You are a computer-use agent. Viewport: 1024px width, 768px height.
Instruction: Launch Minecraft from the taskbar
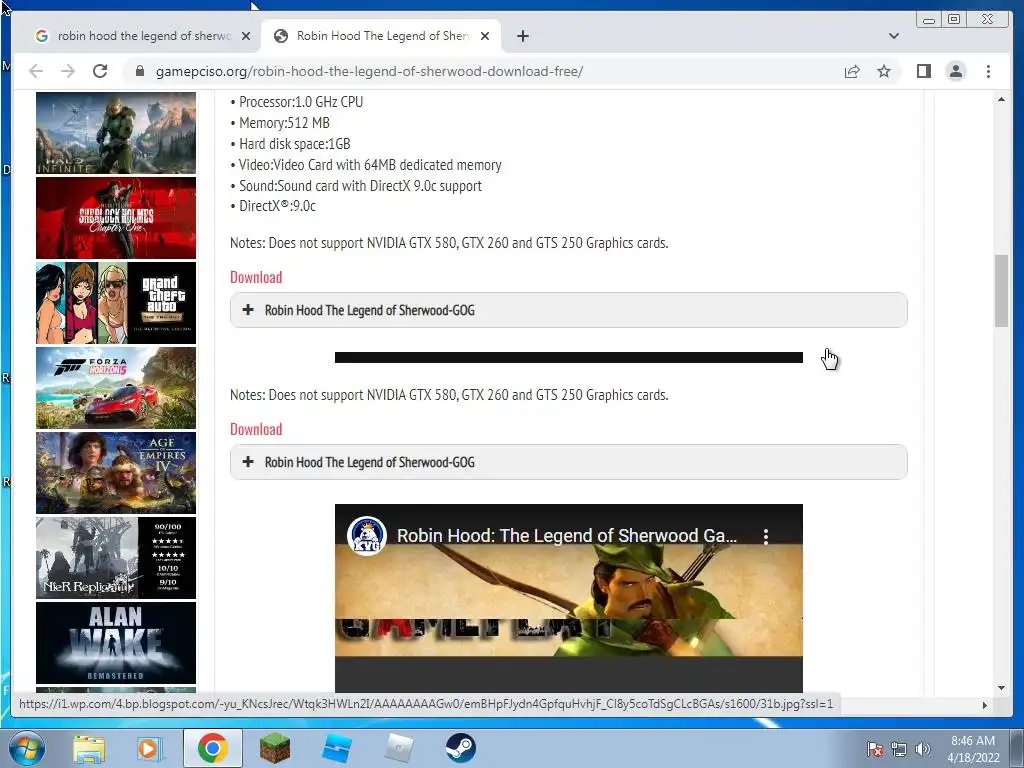tap(274, 748)
